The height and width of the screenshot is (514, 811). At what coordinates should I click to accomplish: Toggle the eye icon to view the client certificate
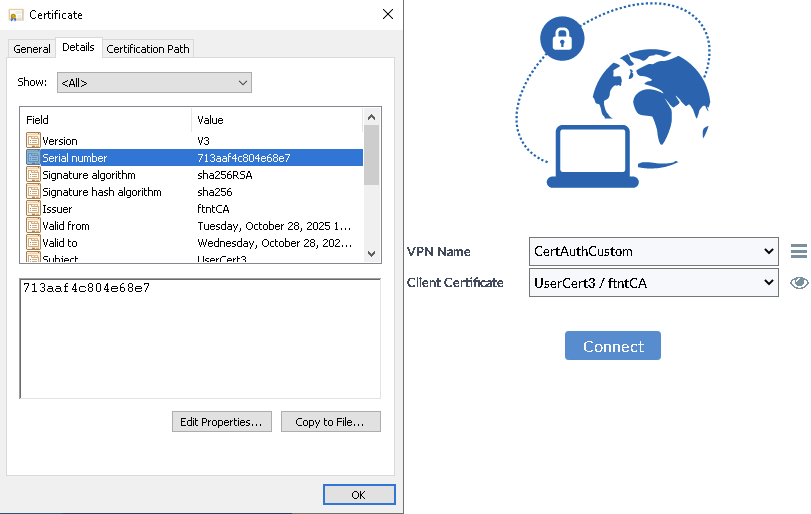click(x=798, y=283)
